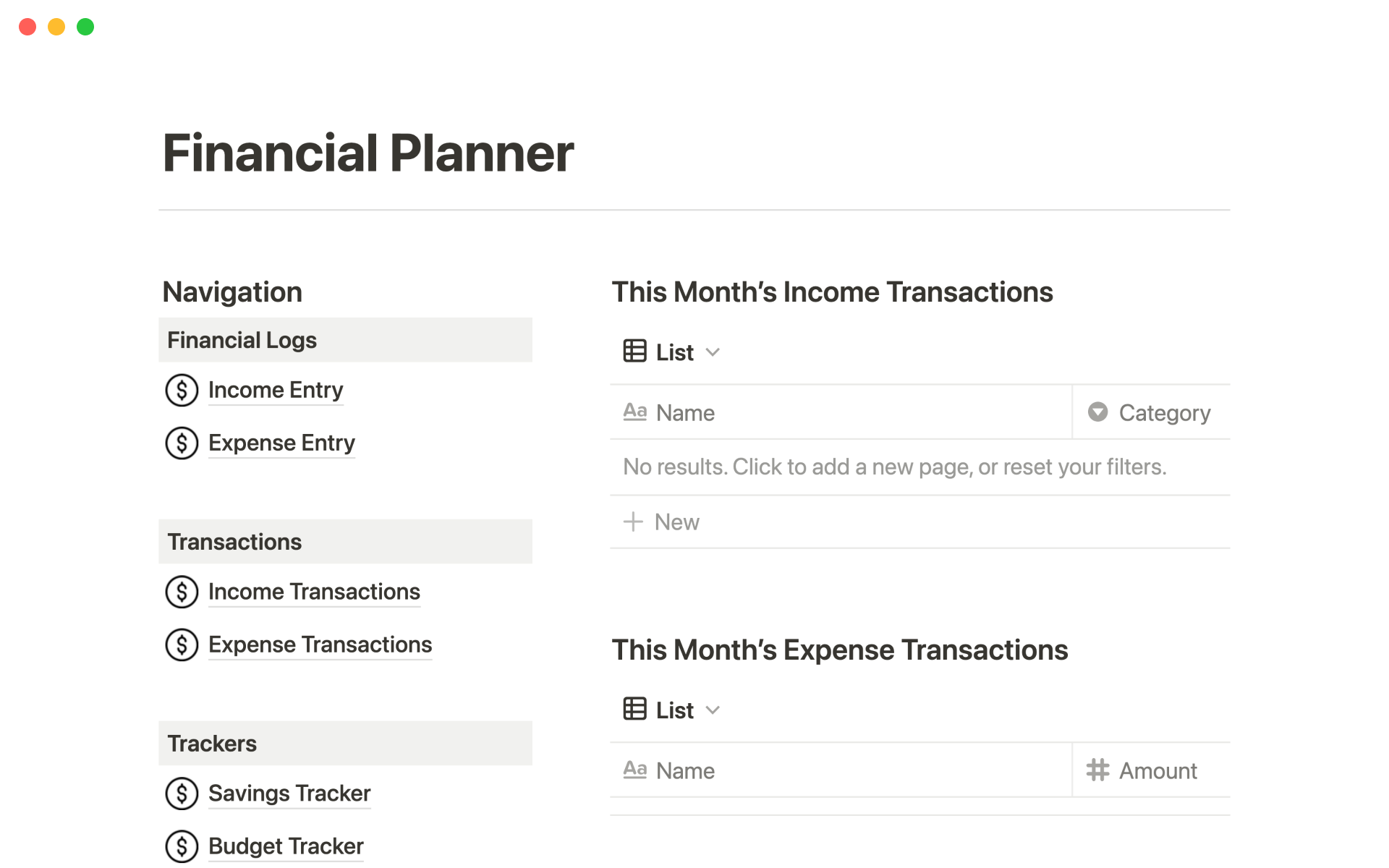Expand the List dropdown under Income Transactions
This screenshot has width=1389, height=868.
pos(713,352)
